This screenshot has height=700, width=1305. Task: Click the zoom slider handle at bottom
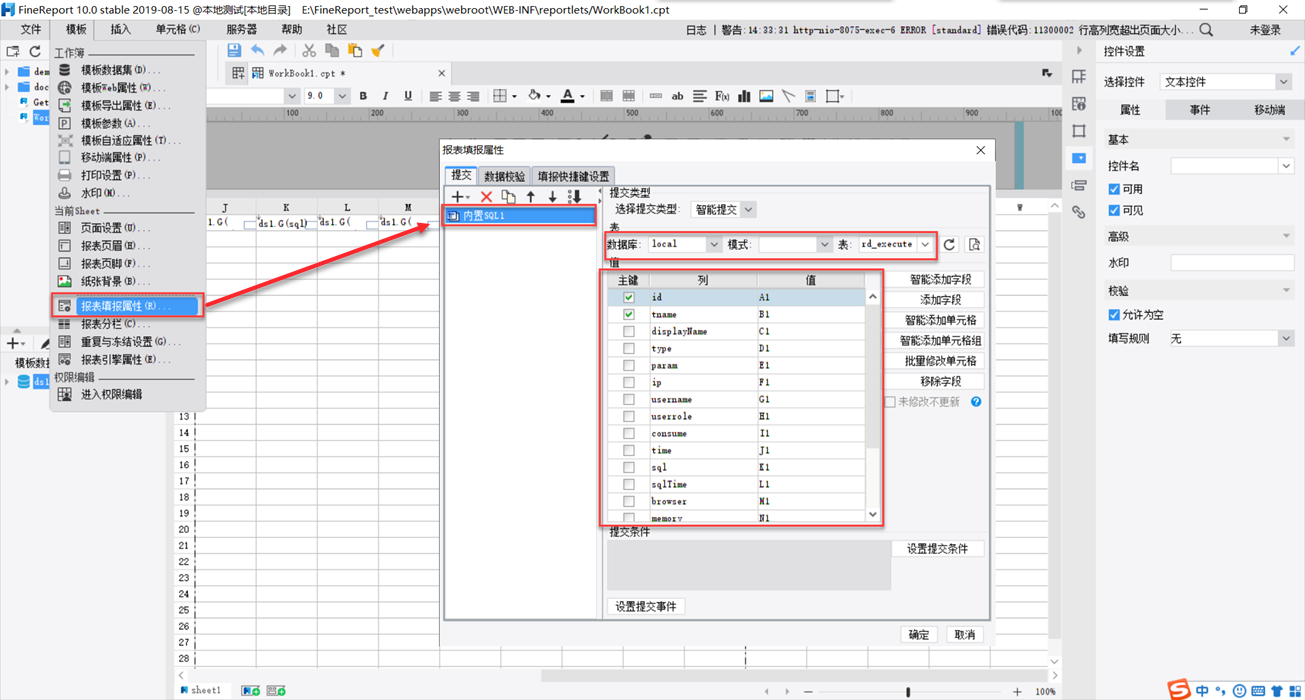tap(908, 691)
